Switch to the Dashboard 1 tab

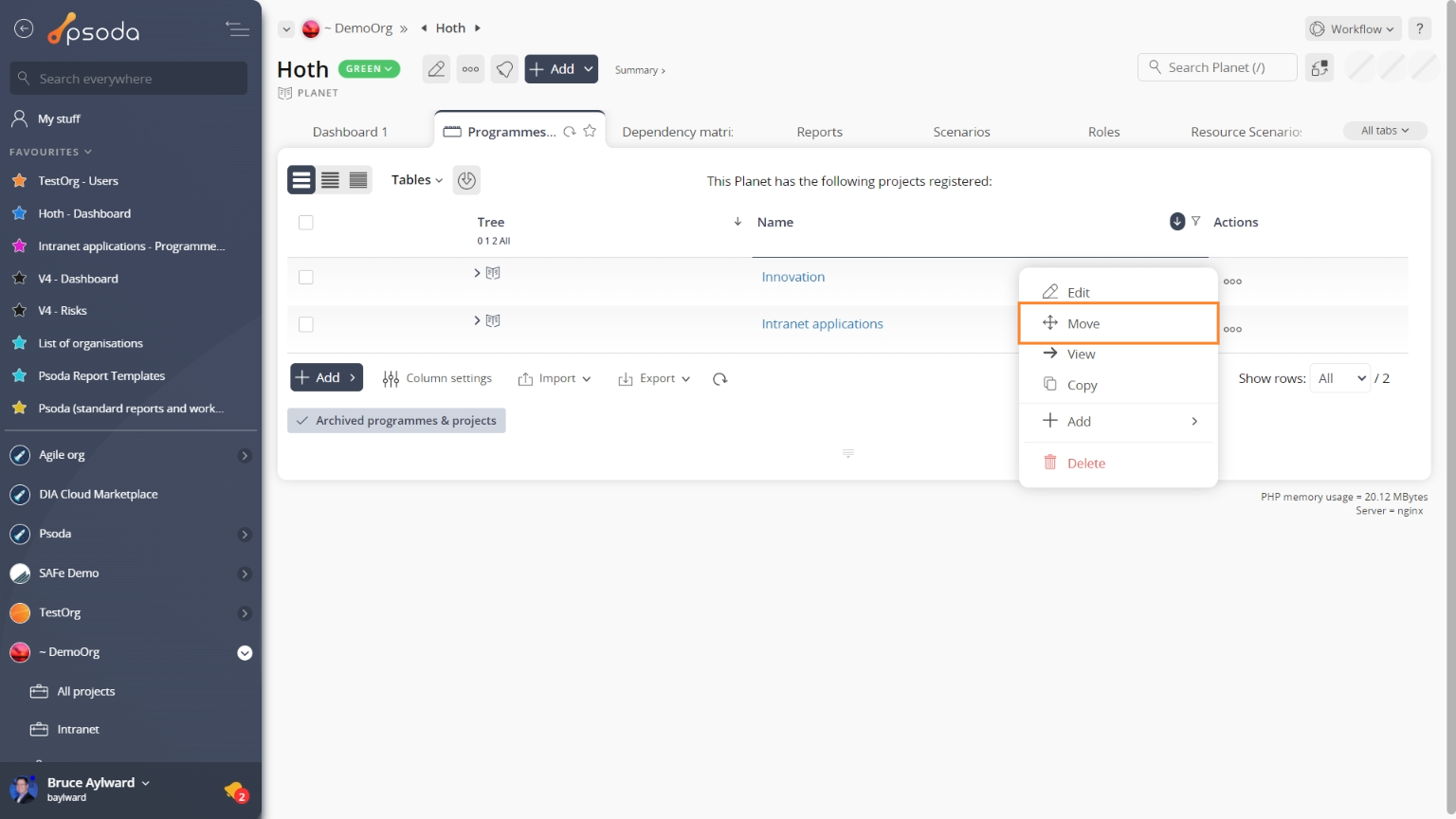click(350, 132)
